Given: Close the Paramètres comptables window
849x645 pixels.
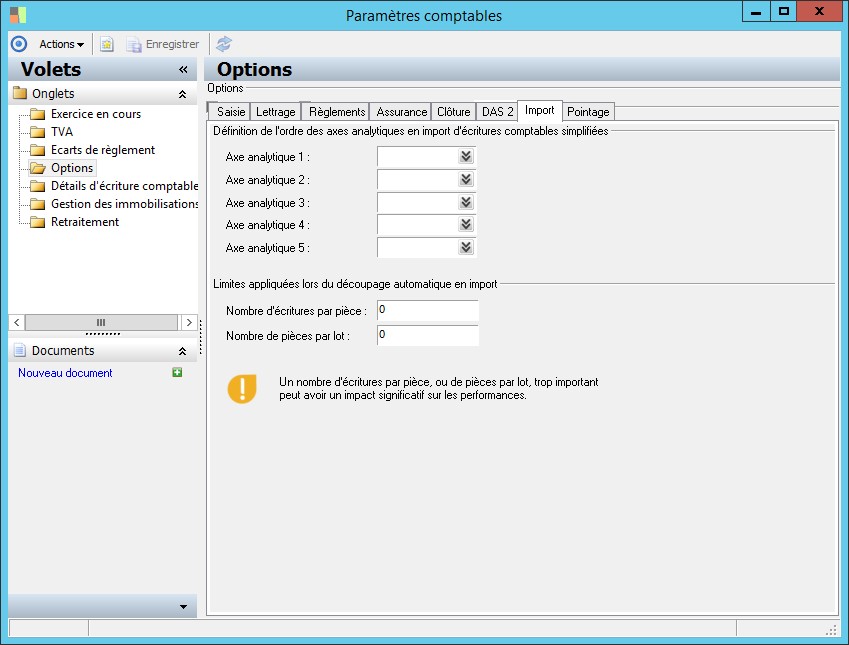Looking at the screenshot, I should (x=819, y=11).
